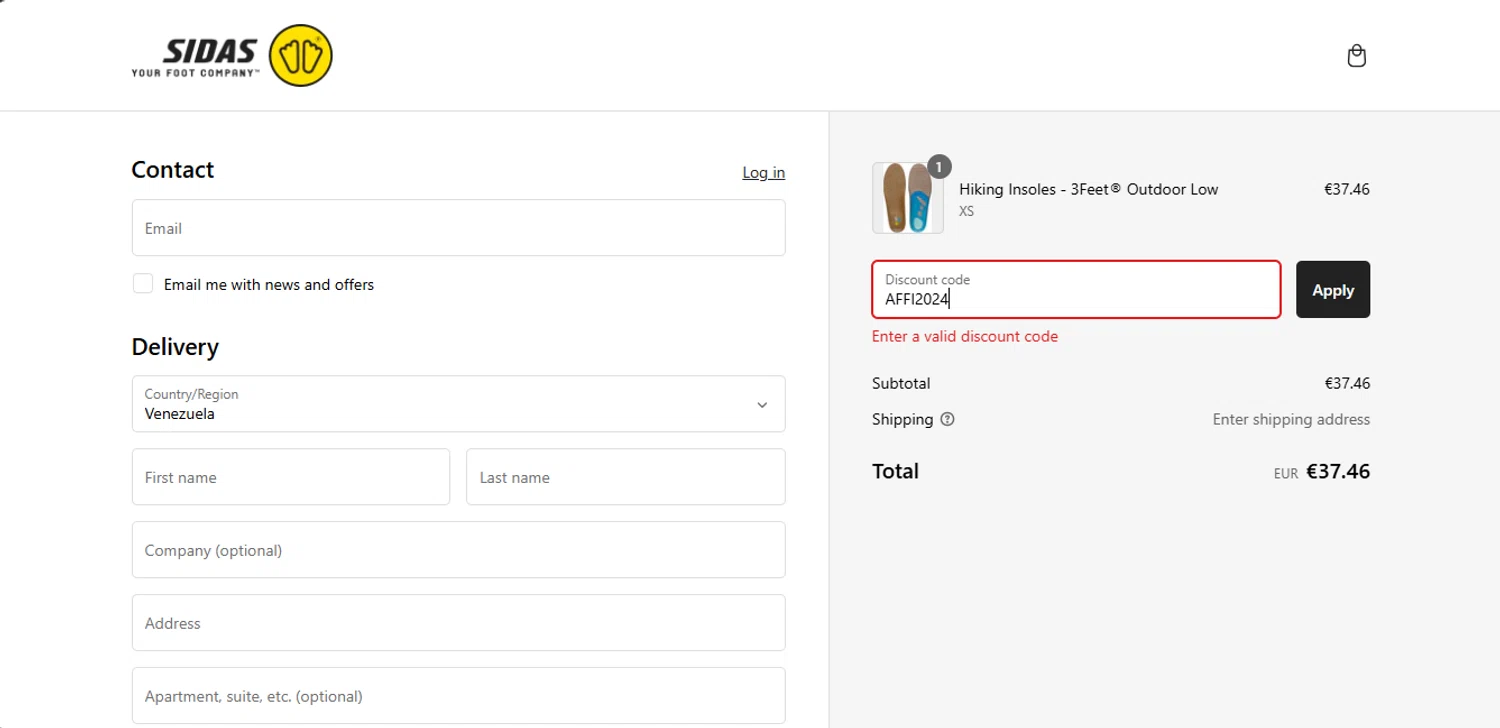Click the Company (optional) field

[458, 550]
